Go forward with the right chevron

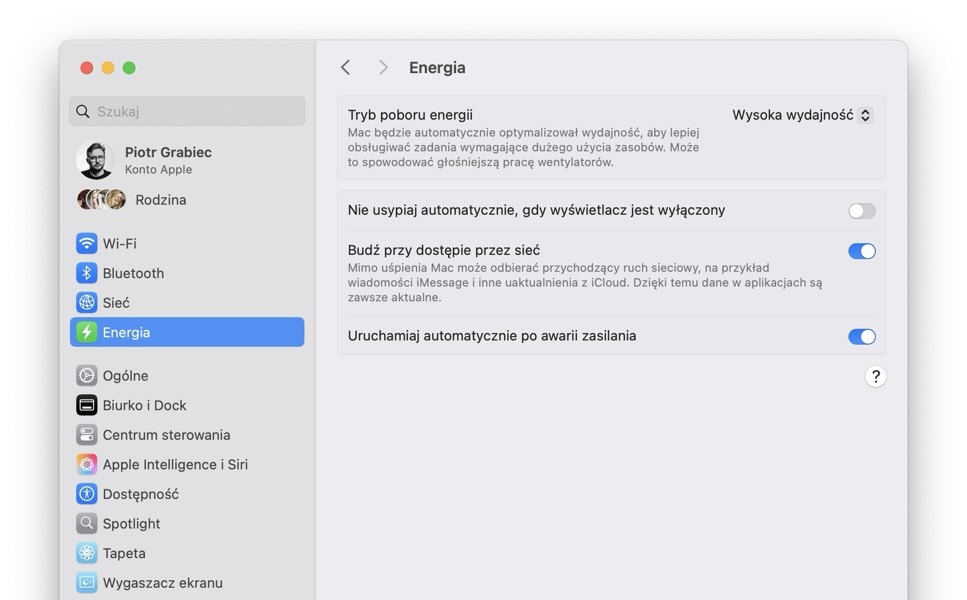[x=383, y=67]
